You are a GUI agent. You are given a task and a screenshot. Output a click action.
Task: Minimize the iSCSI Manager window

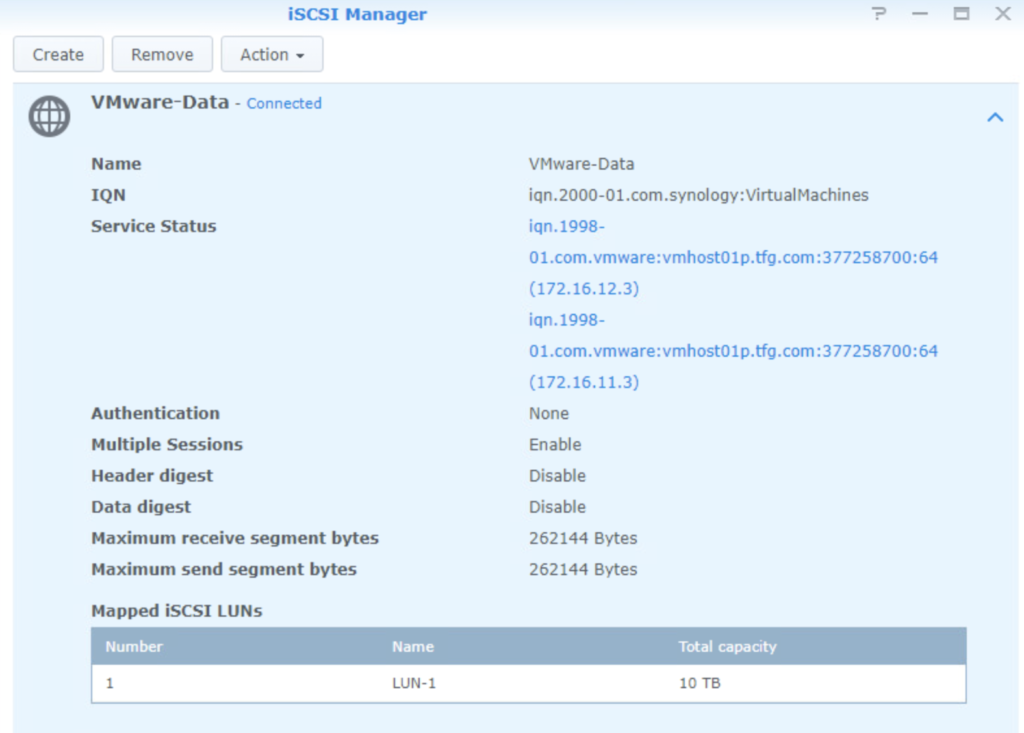(x=920, y=14)
